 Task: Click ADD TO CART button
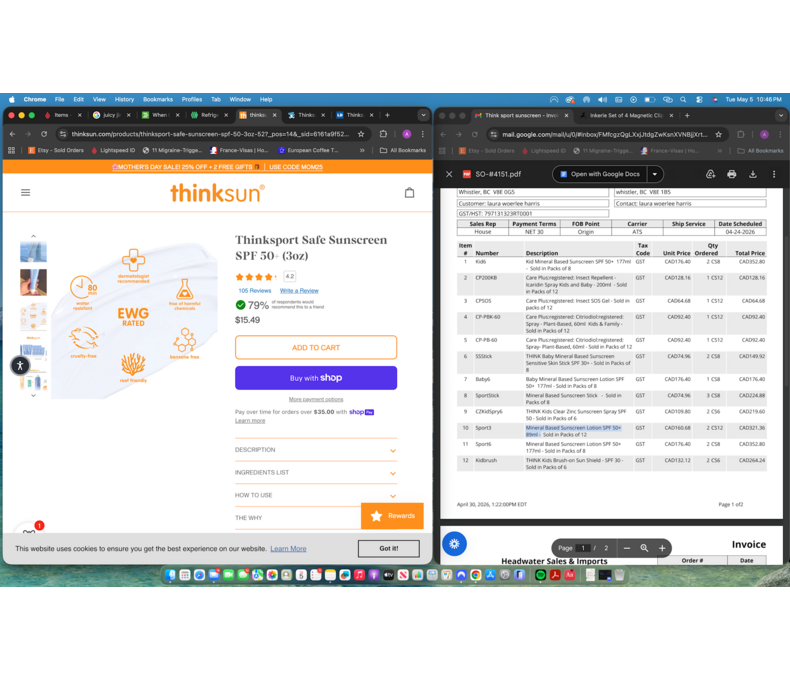(316, 348)
